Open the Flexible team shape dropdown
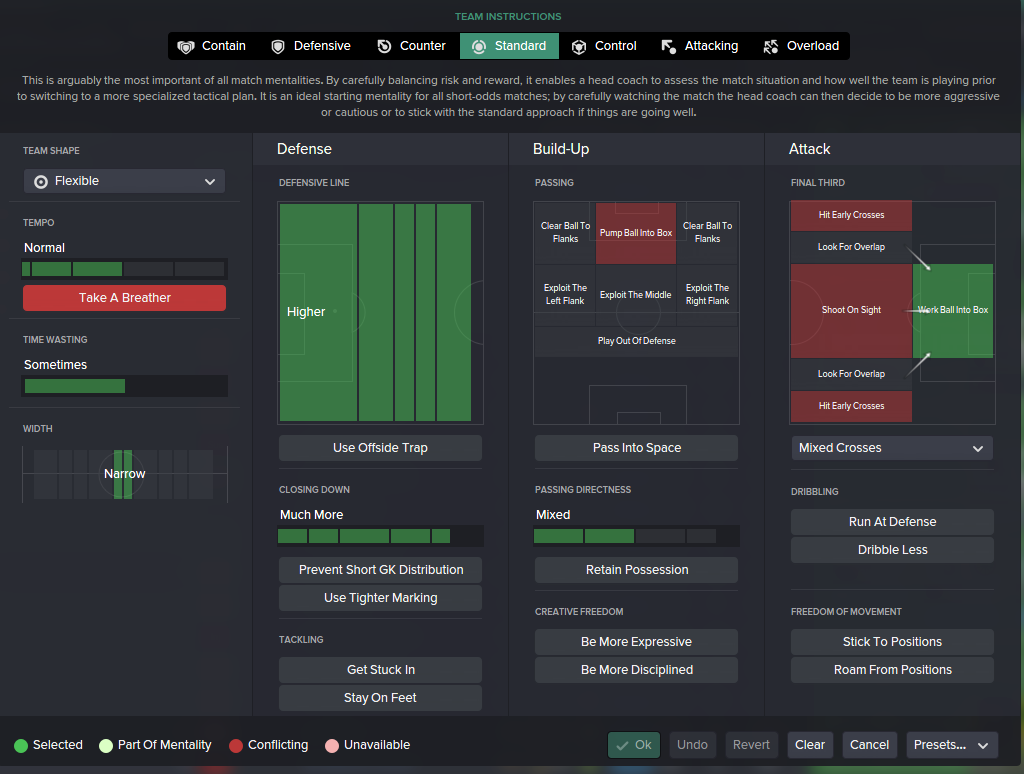 click(x=124, y=181)
